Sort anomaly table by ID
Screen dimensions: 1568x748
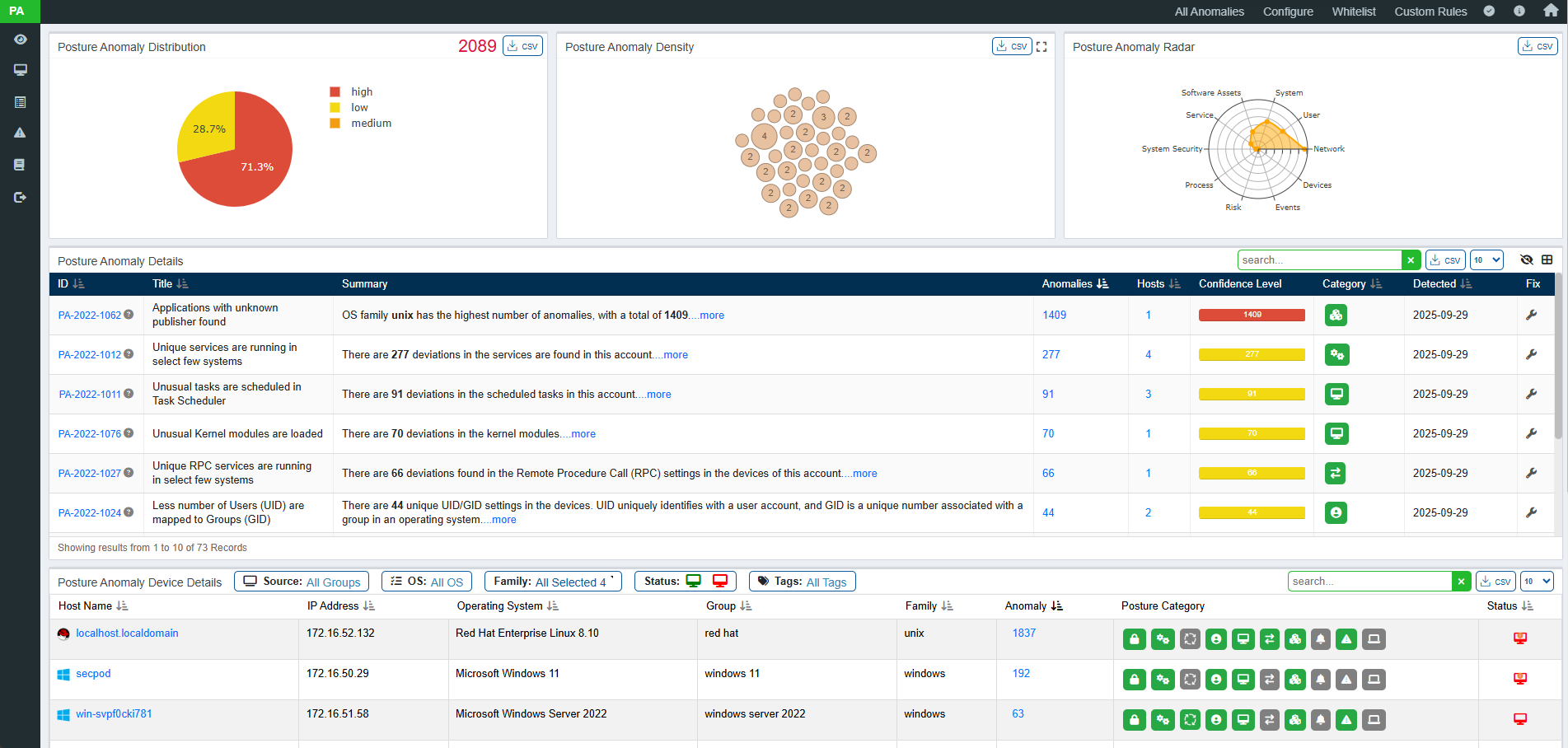(71, 283)
